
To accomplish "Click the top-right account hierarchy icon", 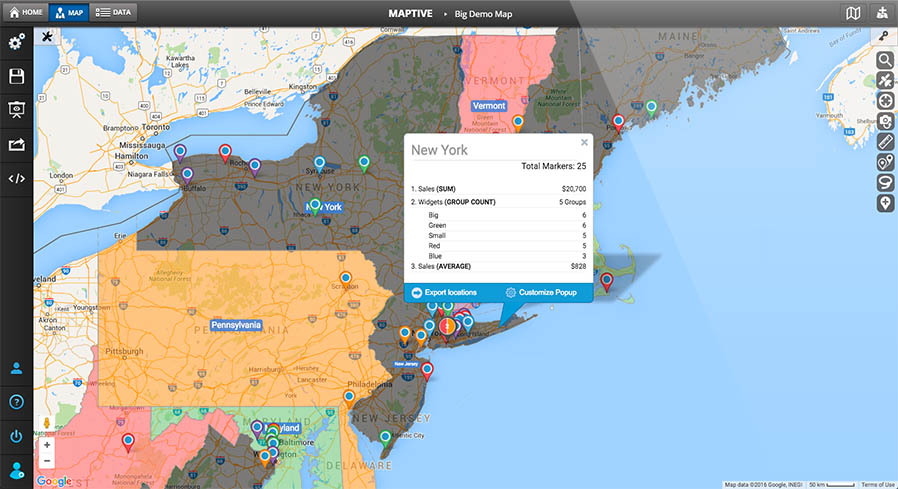I will 883,13.
